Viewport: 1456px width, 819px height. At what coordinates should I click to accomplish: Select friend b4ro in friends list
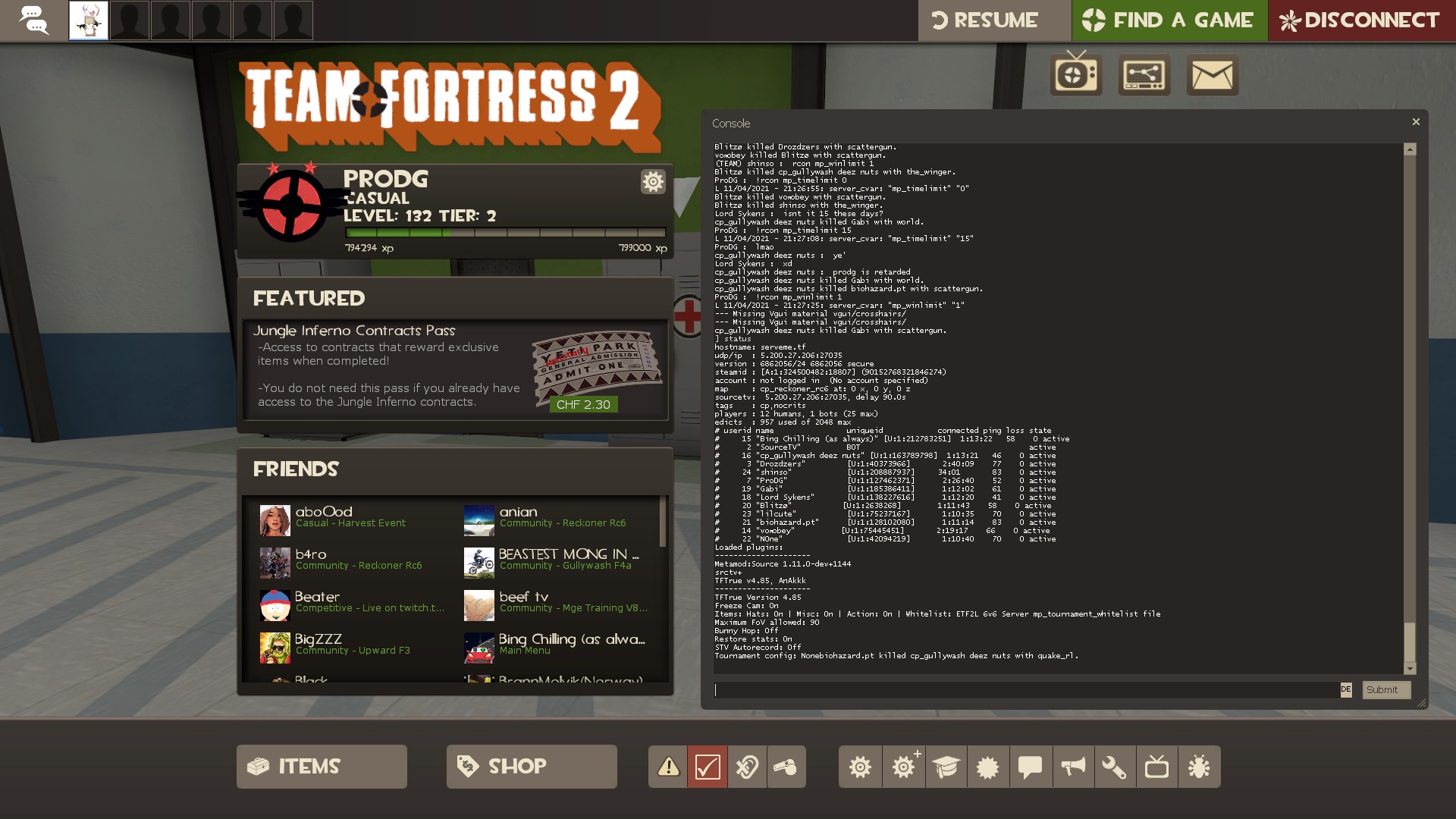(x=353, y=563)
